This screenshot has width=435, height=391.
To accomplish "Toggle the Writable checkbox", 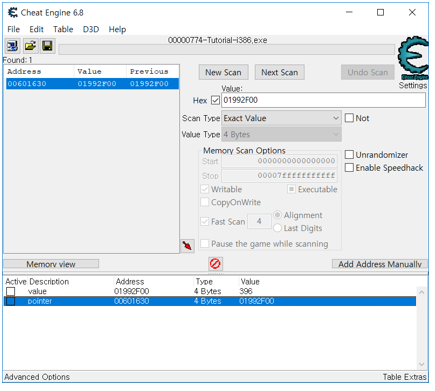I will click(205, 189).
